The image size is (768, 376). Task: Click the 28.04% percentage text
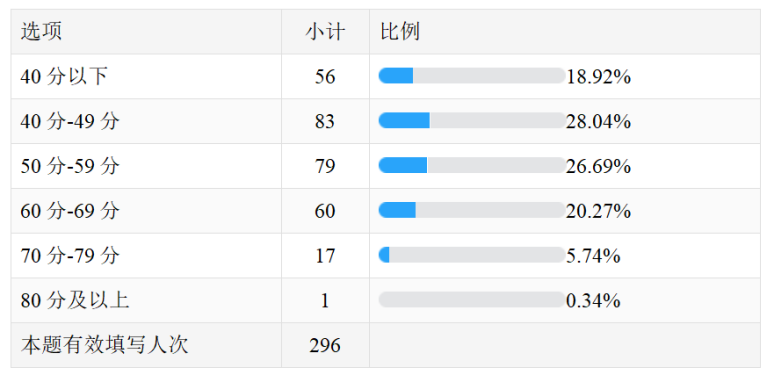point(599,122)
